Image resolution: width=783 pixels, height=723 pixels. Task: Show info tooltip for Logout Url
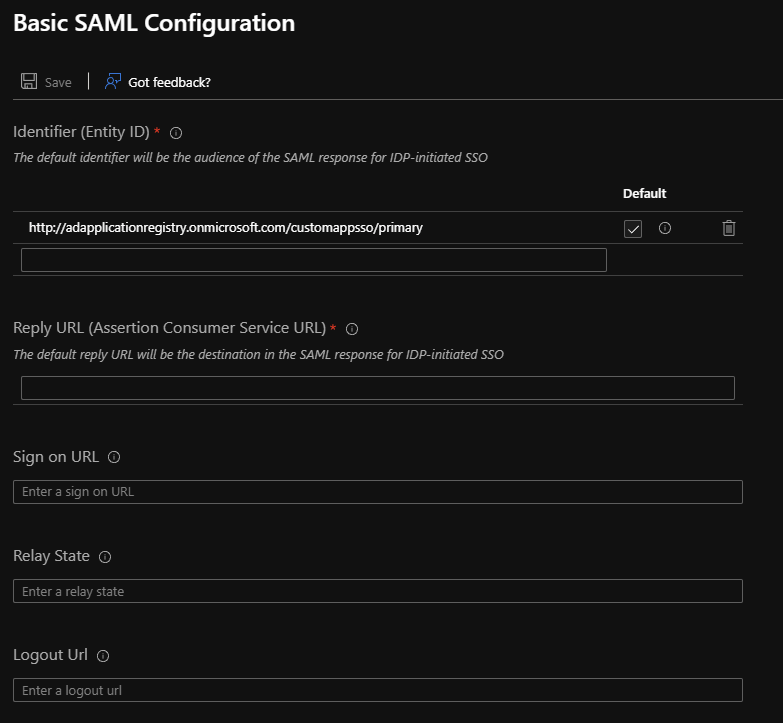tap(103, 656)
